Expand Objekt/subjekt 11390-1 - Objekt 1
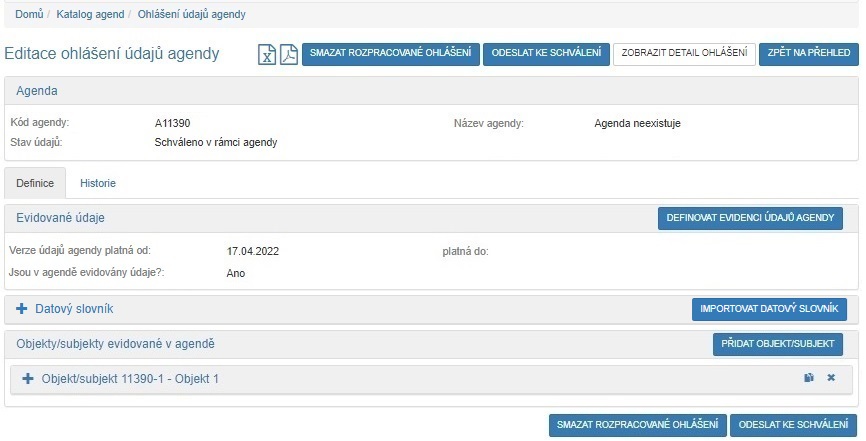 click(x=28, y=379)
